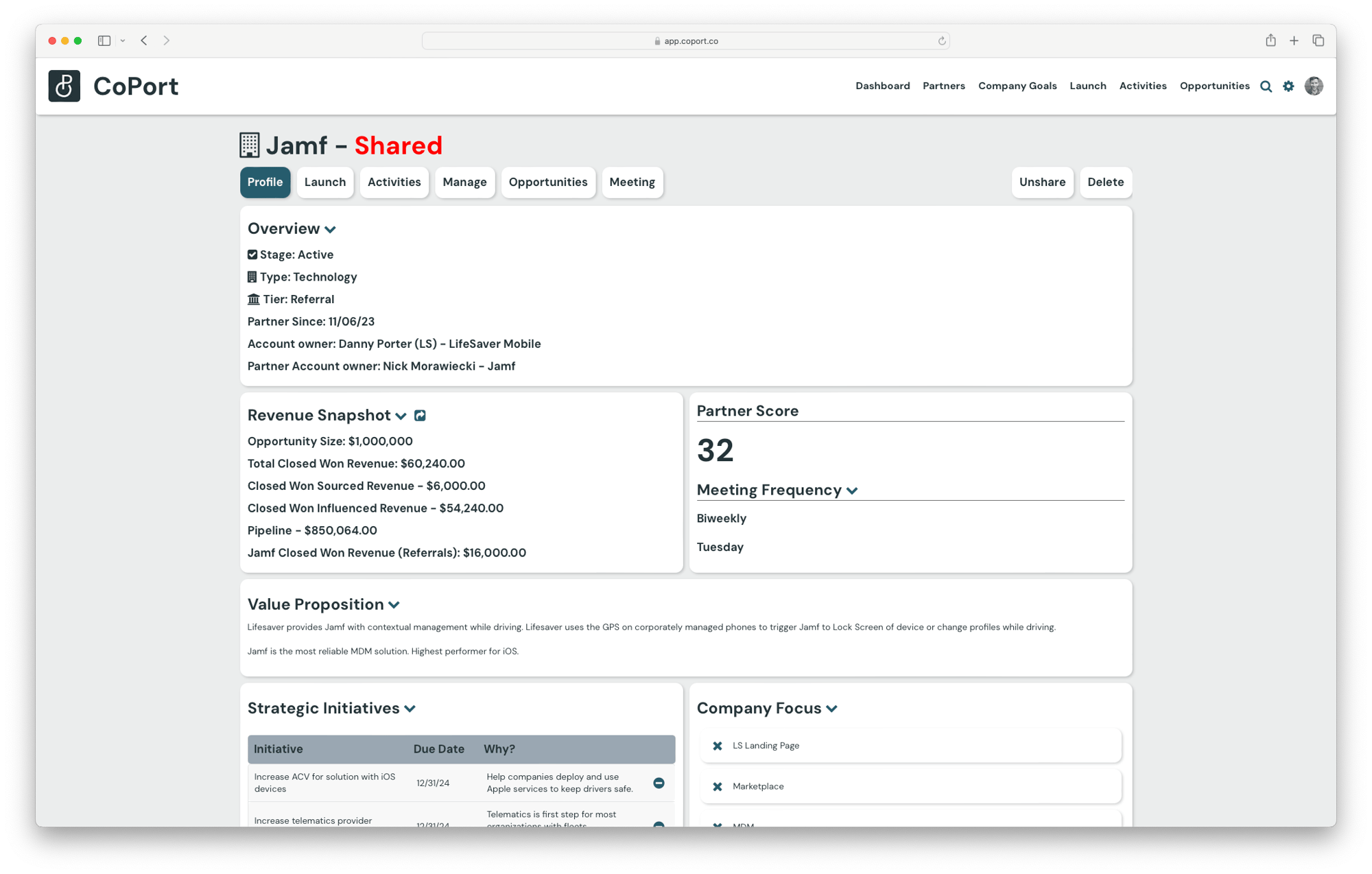1372x874 pixels.
Task: Click the Account owner Danny Porter line
Action: [x=394, y=344]
